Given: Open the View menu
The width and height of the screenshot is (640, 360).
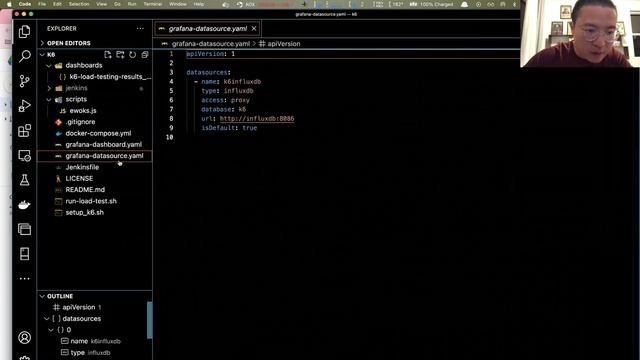Looking at the screenshot, I should click(x=102, y=4).
